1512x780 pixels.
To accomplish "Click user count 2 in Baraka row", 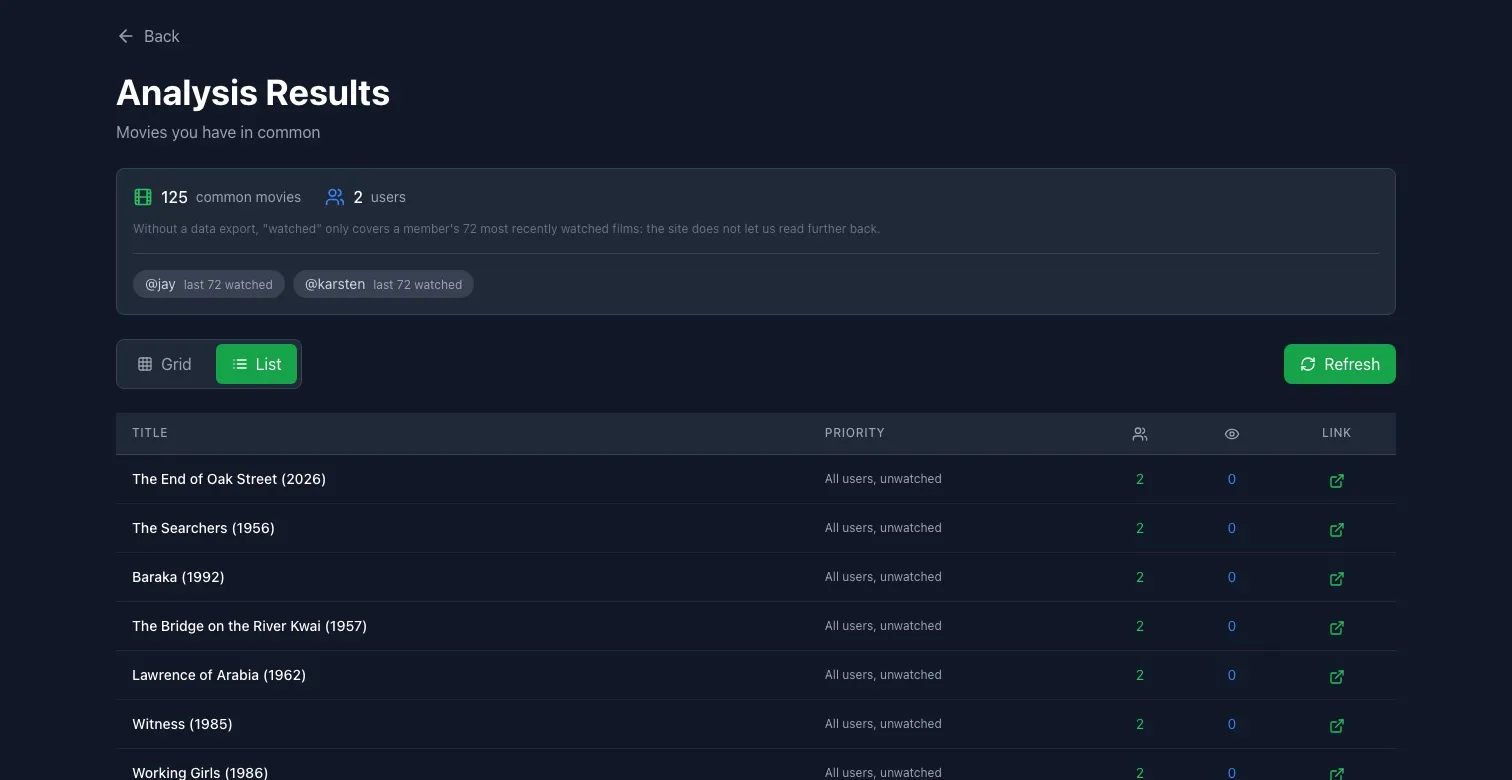I will pos(1139,577).
